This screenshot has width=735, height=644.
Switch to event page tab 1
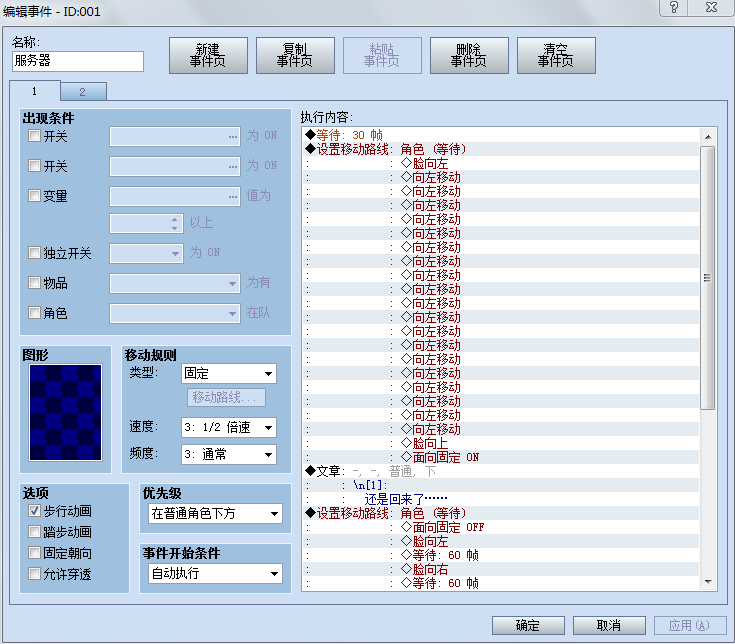35,91
